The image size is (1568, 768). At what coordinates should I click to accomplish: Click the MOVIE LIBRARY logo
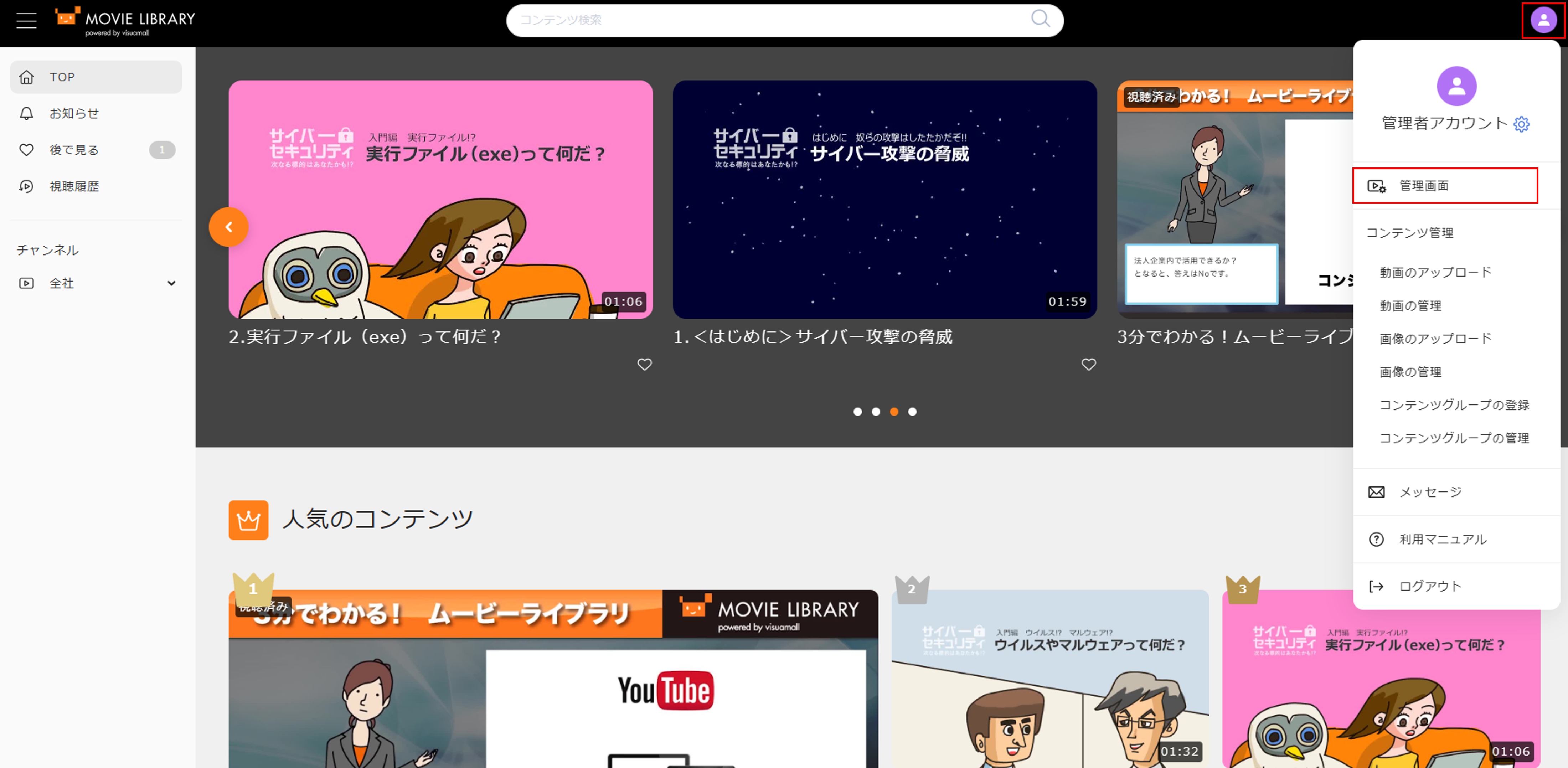(125, 21)
